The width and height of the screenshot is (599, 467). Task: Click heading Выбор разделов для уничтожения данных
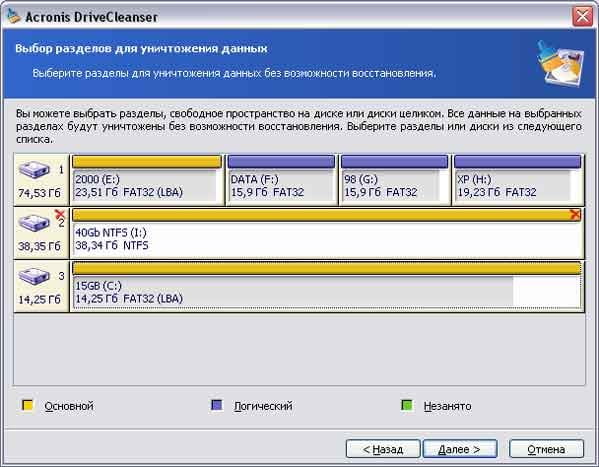[141, 49]
